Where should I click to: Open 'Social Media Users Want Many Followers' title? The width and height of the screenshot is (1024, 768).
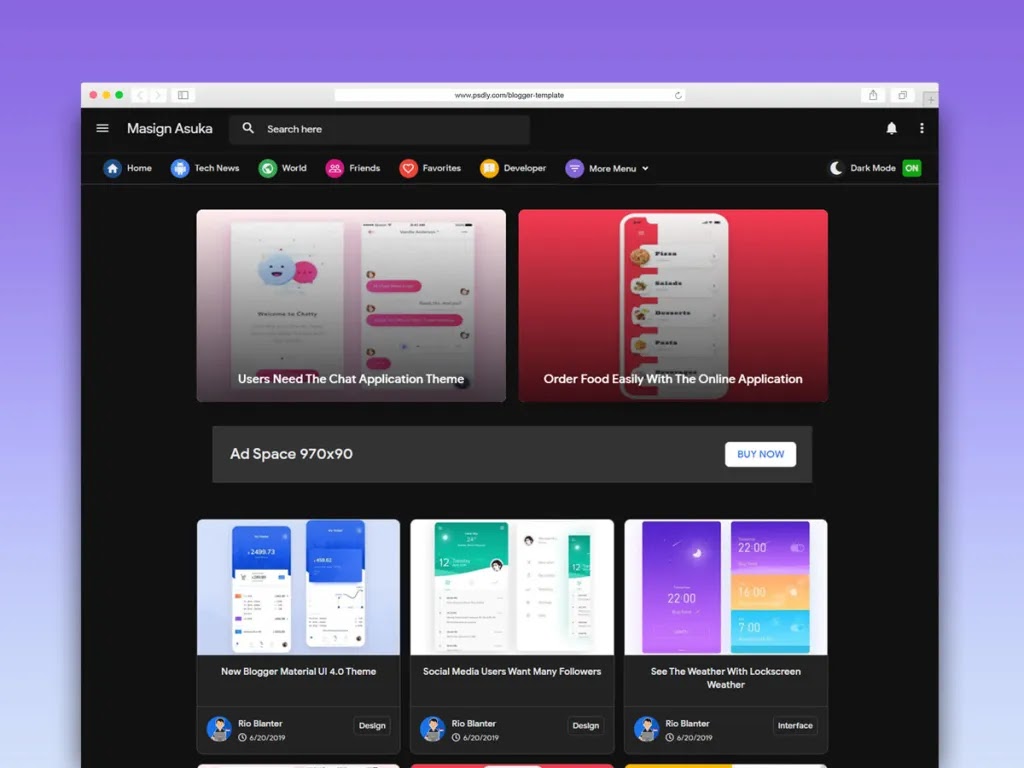pyautogui.click(x=512, y=671)
